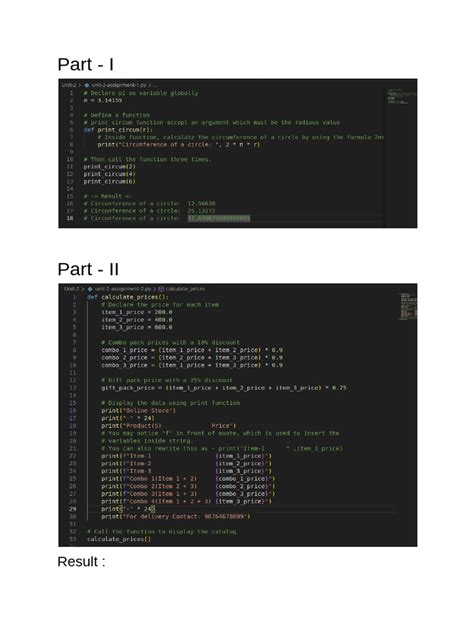Viewport: 474px width, 632px height.
Task: Expand the unit-2-assignment-2.py breadcrumb dropdown
Action: point(123,289)
